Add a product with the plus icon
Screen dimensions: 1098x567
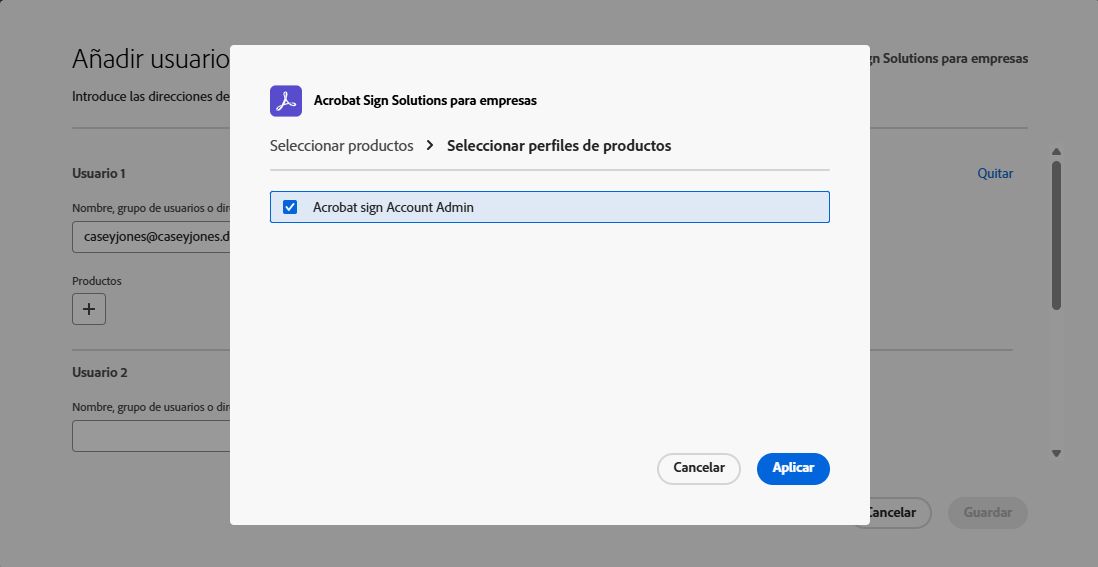(x=89, y=309)
